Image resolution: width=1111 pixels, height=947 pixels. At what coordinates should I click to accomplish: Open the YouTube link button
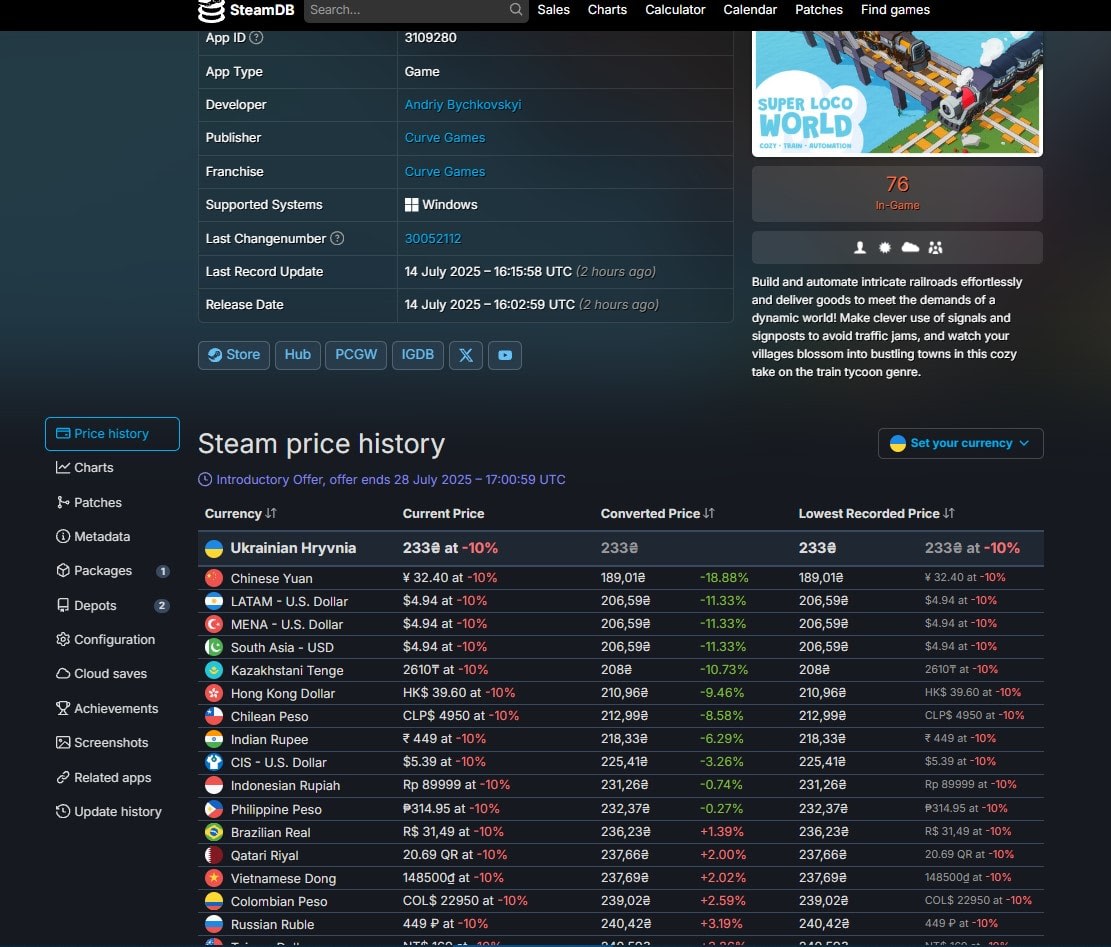pos(504,355)
